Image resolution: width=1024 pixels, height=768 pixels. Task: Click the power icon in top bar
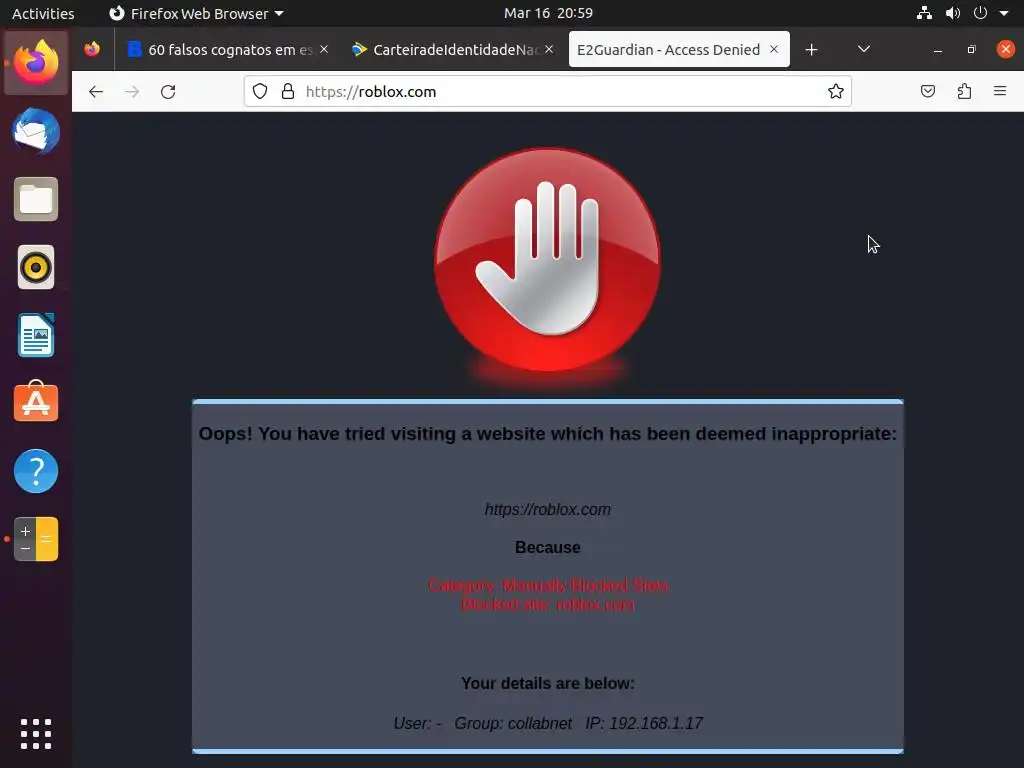(x=980, y=13)
